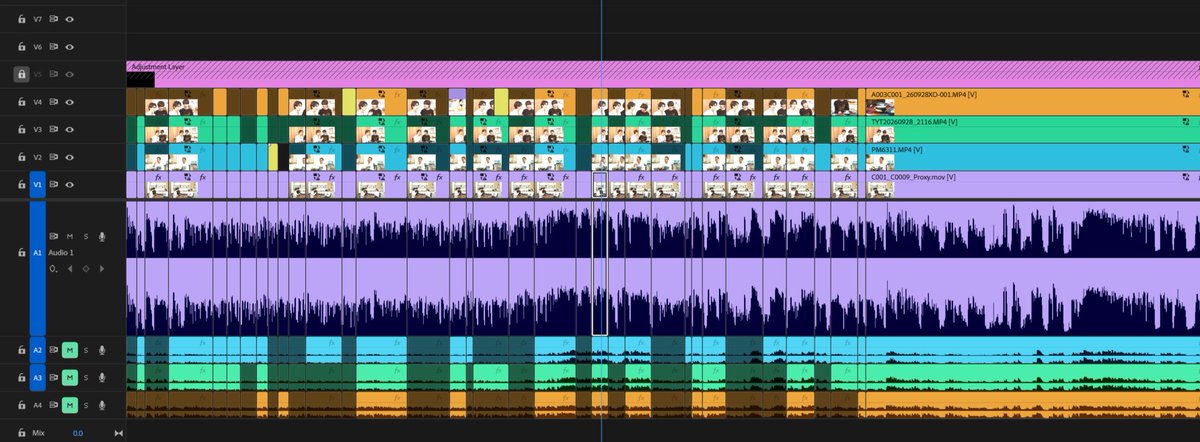Toggle track lock on A2
Viewport: 1200px width, 442px height.
[x=21, y=350]
